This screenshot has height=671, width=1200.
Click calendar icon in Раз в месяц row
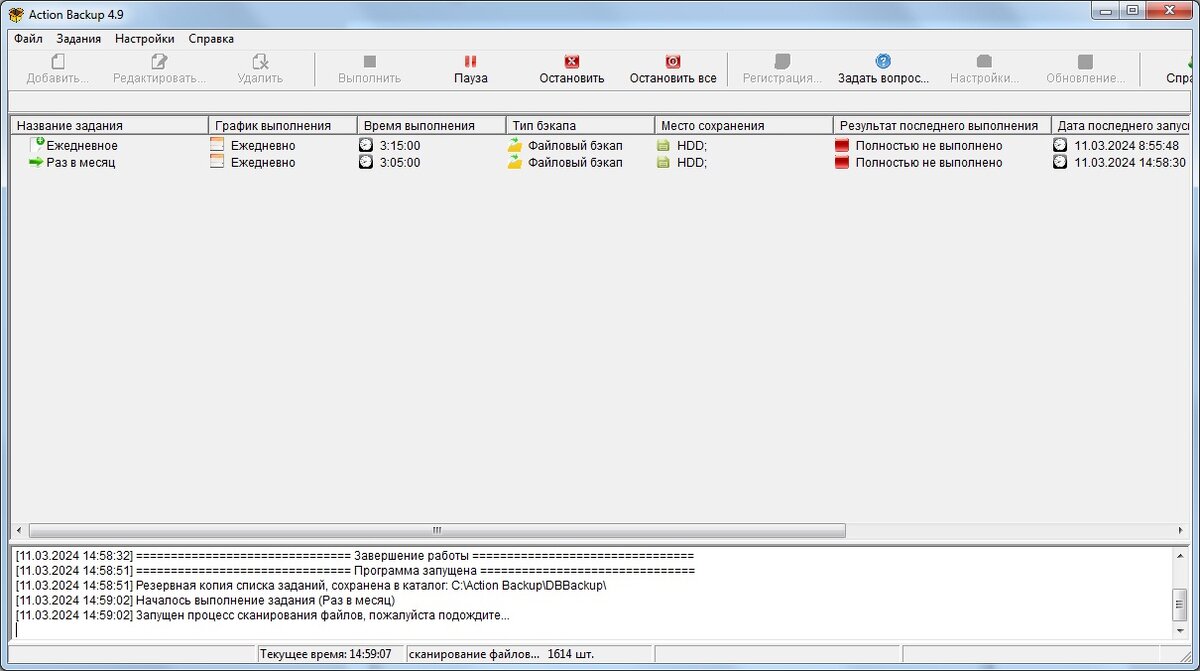217,162
